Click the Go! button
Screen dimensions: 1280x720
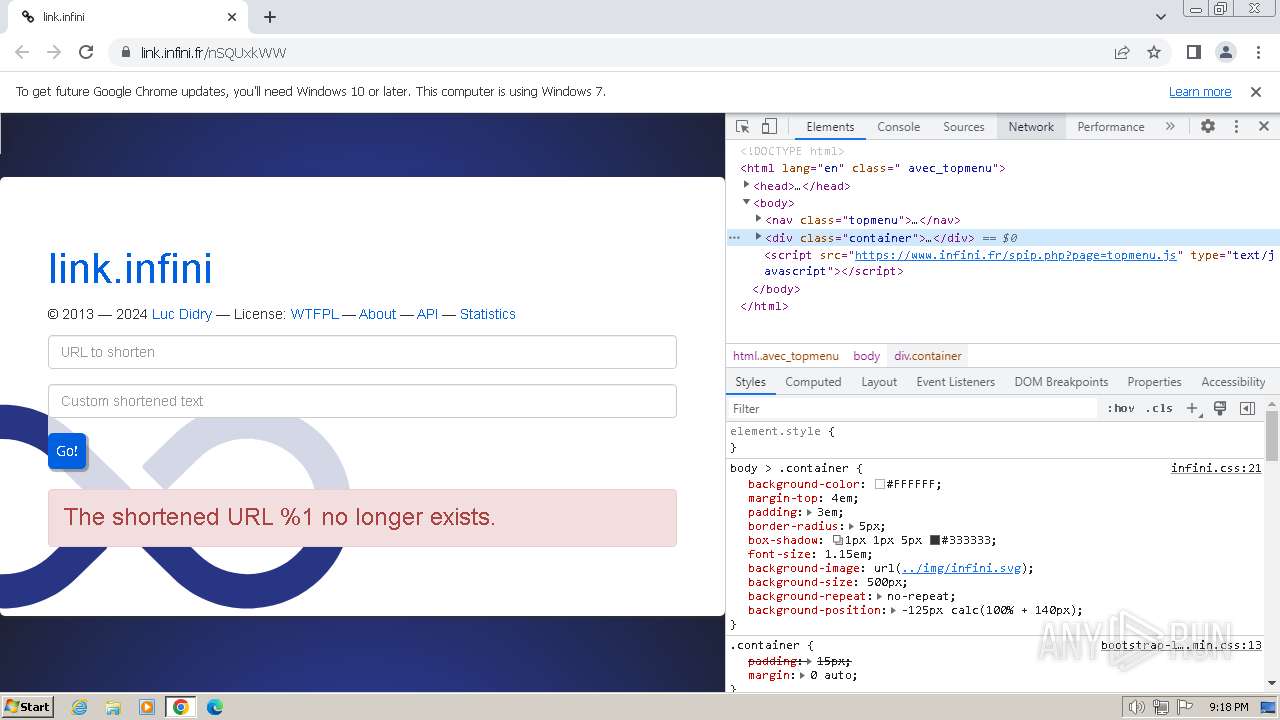point(67,451)
